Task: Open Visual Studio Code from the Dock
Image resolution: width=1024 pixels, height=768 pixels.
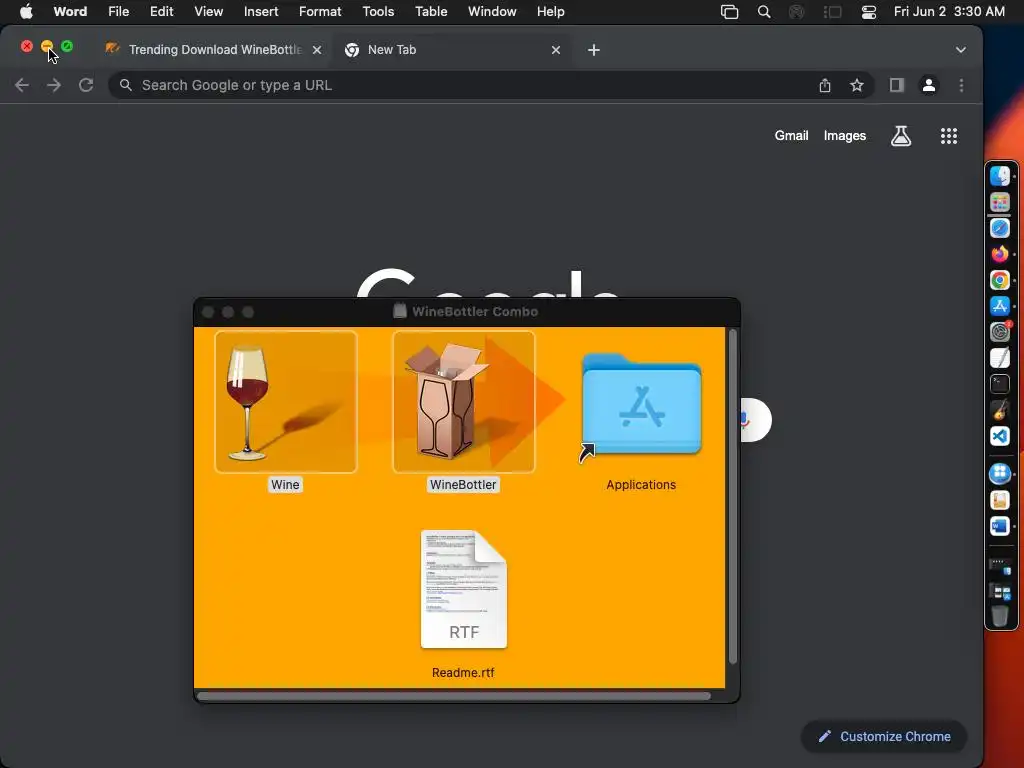Action: pyautogui.click(x=1000, y=436)
